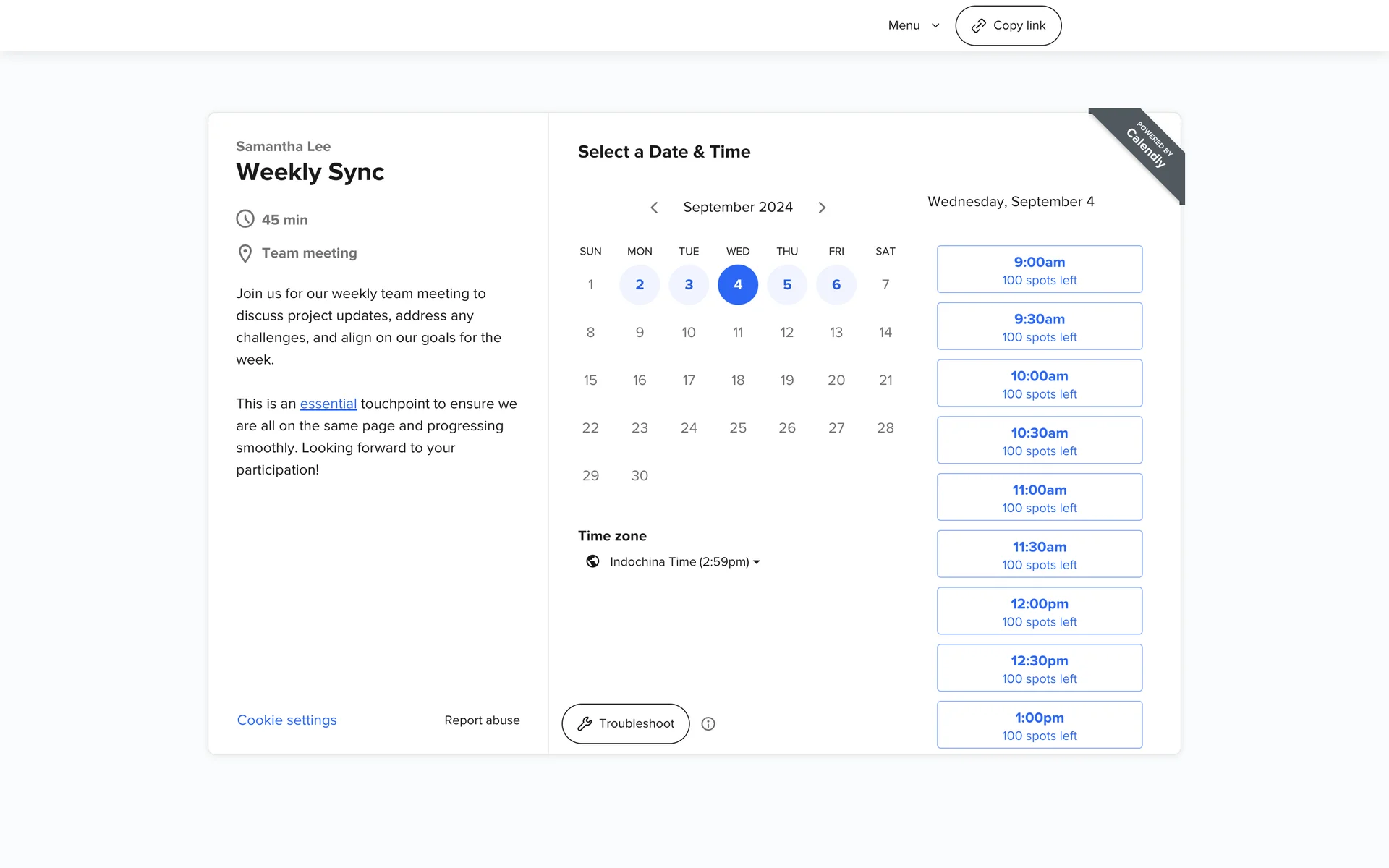
Task: Click the link icon in Copy link
Action: [978, 26]
